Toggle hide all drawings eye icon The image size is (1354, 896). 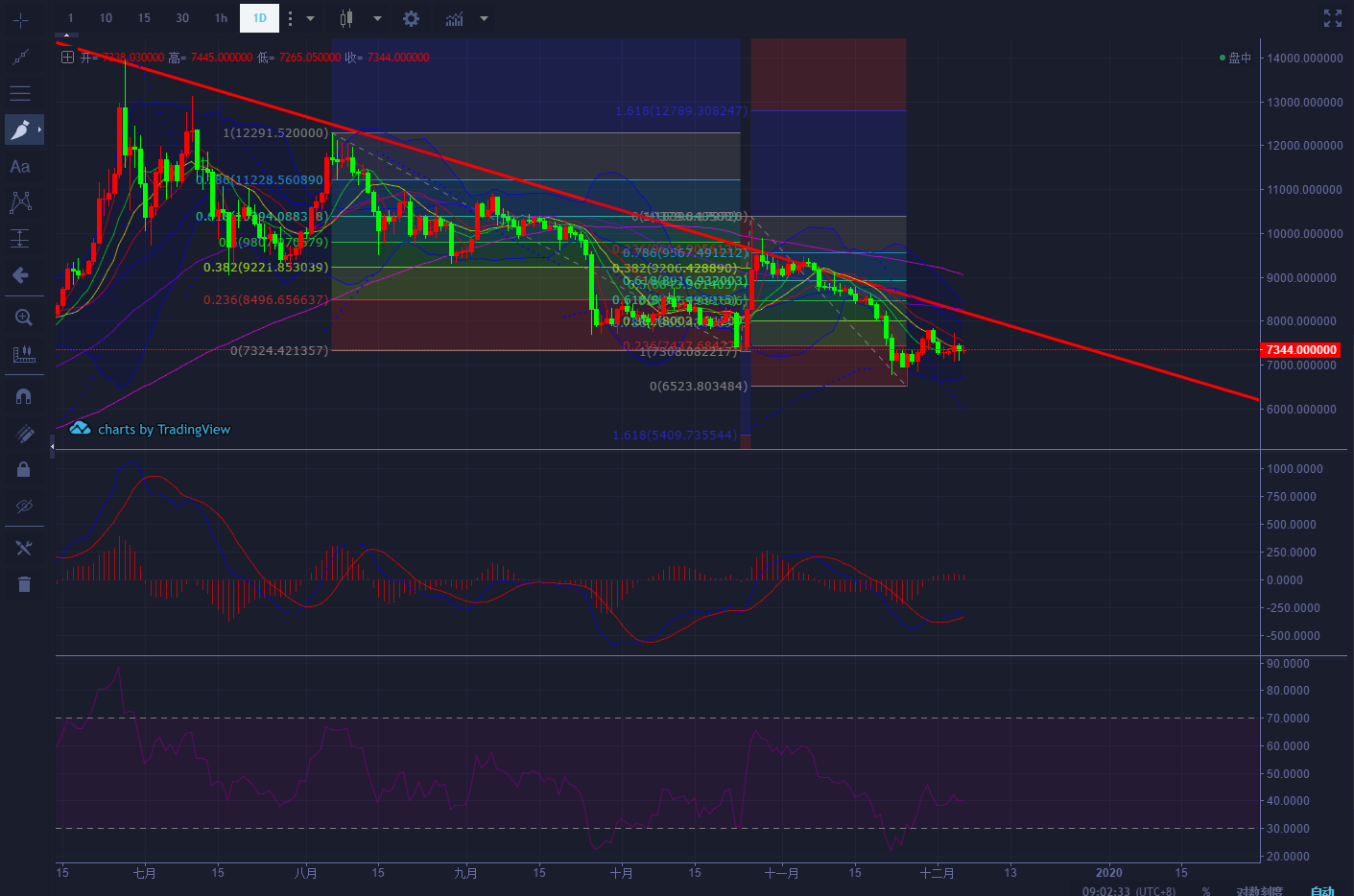tap(24, 506)
